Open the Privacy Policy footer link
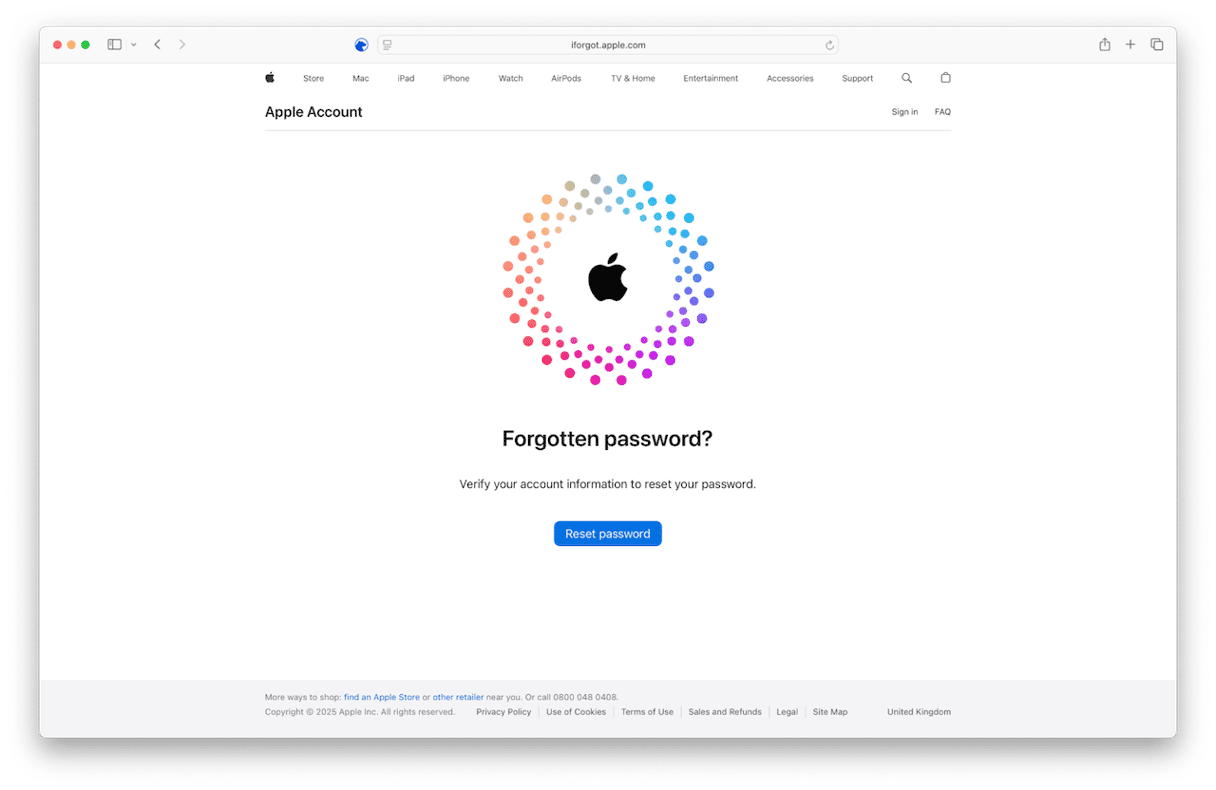 point(504,712)
